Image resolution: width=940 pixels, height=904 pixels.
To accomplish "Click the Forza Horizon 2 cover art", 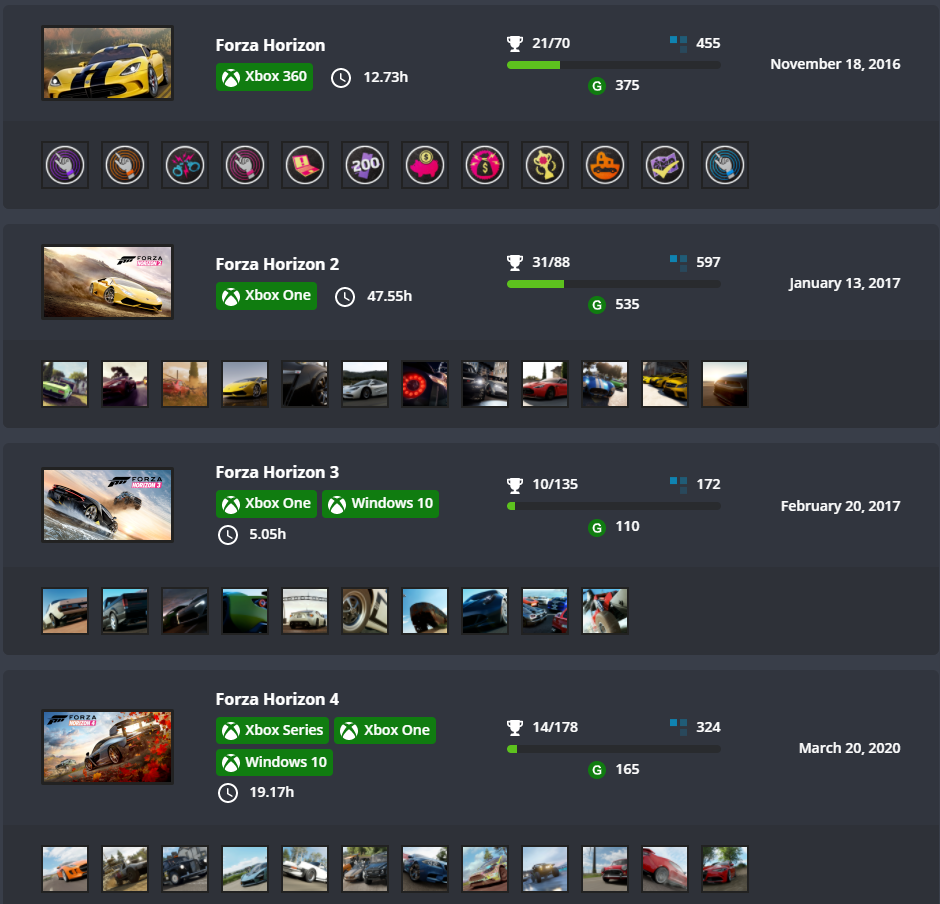I will pyautogui.click(x=107, y=282).
